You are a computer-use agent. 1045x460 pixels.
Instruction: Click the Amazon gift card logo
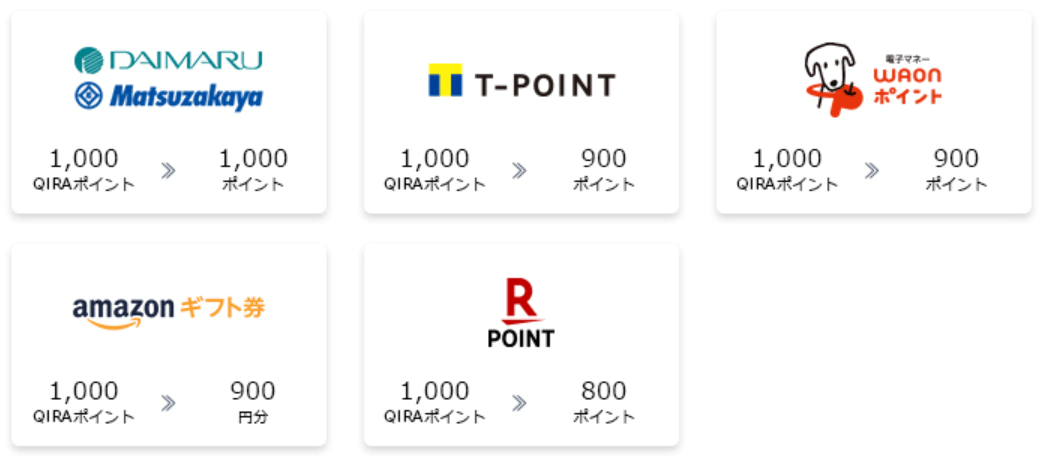coord(169,310)
